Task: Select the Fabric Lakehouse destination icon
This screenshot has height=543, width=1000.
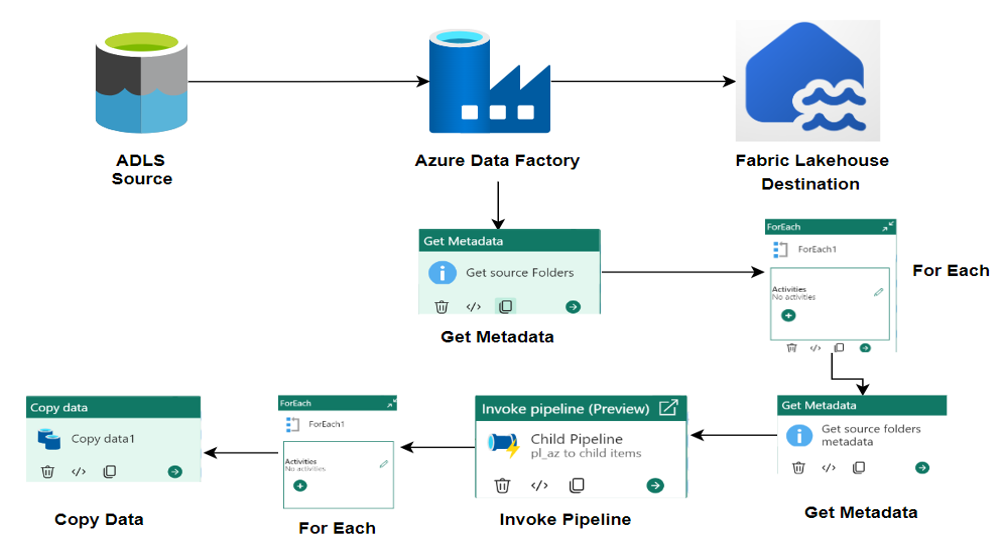Action: point(808,81)
